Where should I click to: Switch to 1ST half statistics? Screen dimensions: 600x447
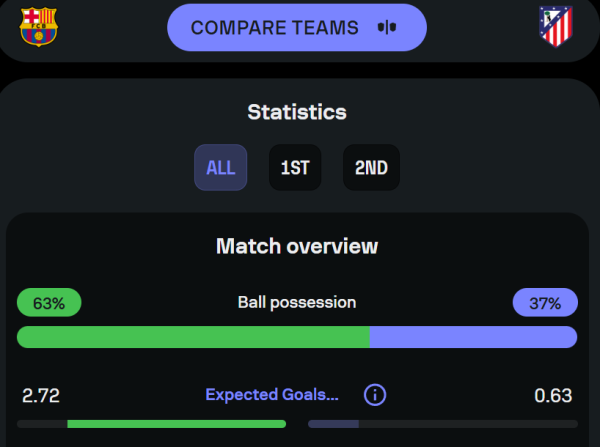pyautogui.click(x=295, y=167)
